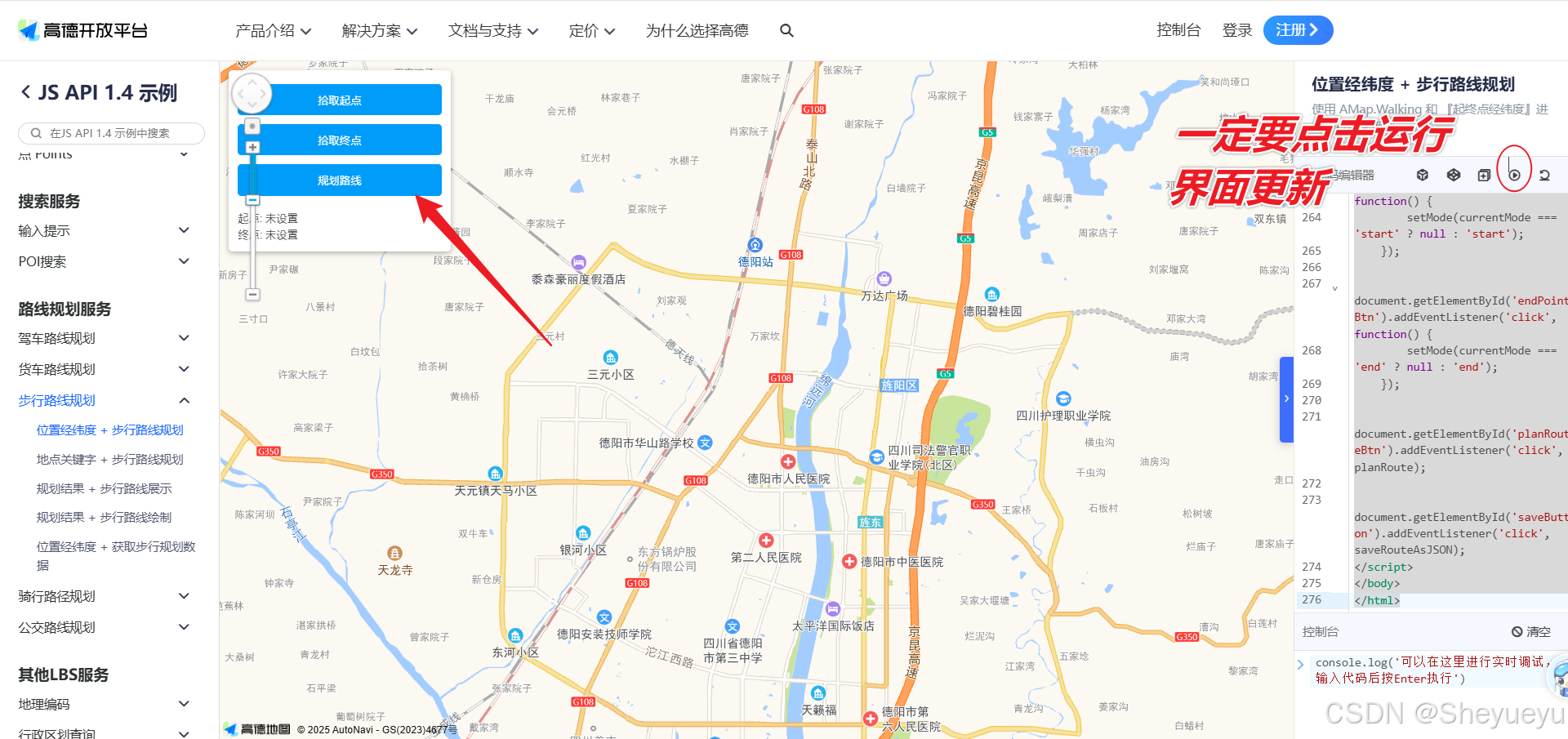Select 地点关键字 + 步行路线规划 example
Image resolution: width=1568 pixels, height=739 pixels.
tap(110, 460)
